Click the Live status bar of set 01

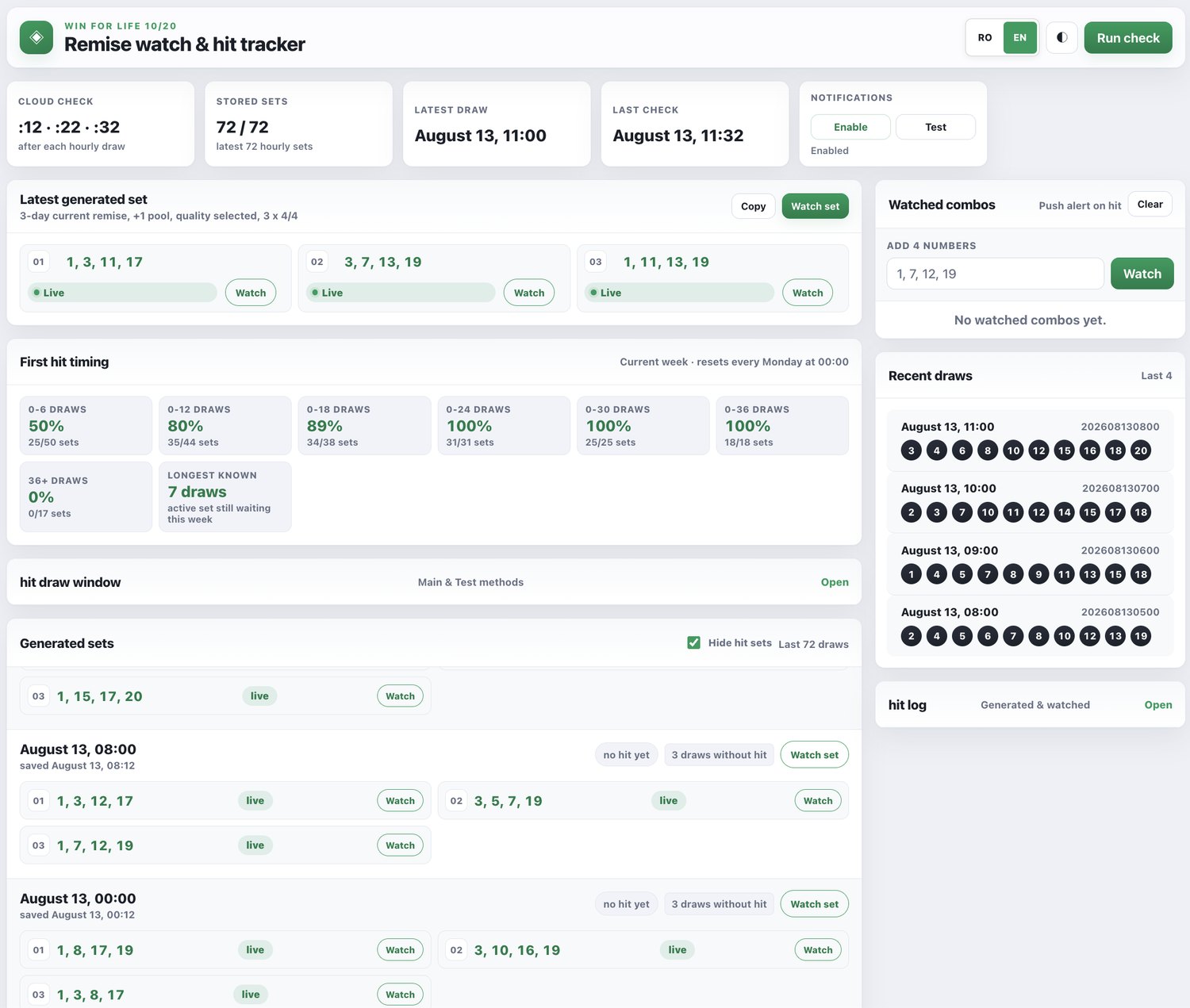point(122,293)
